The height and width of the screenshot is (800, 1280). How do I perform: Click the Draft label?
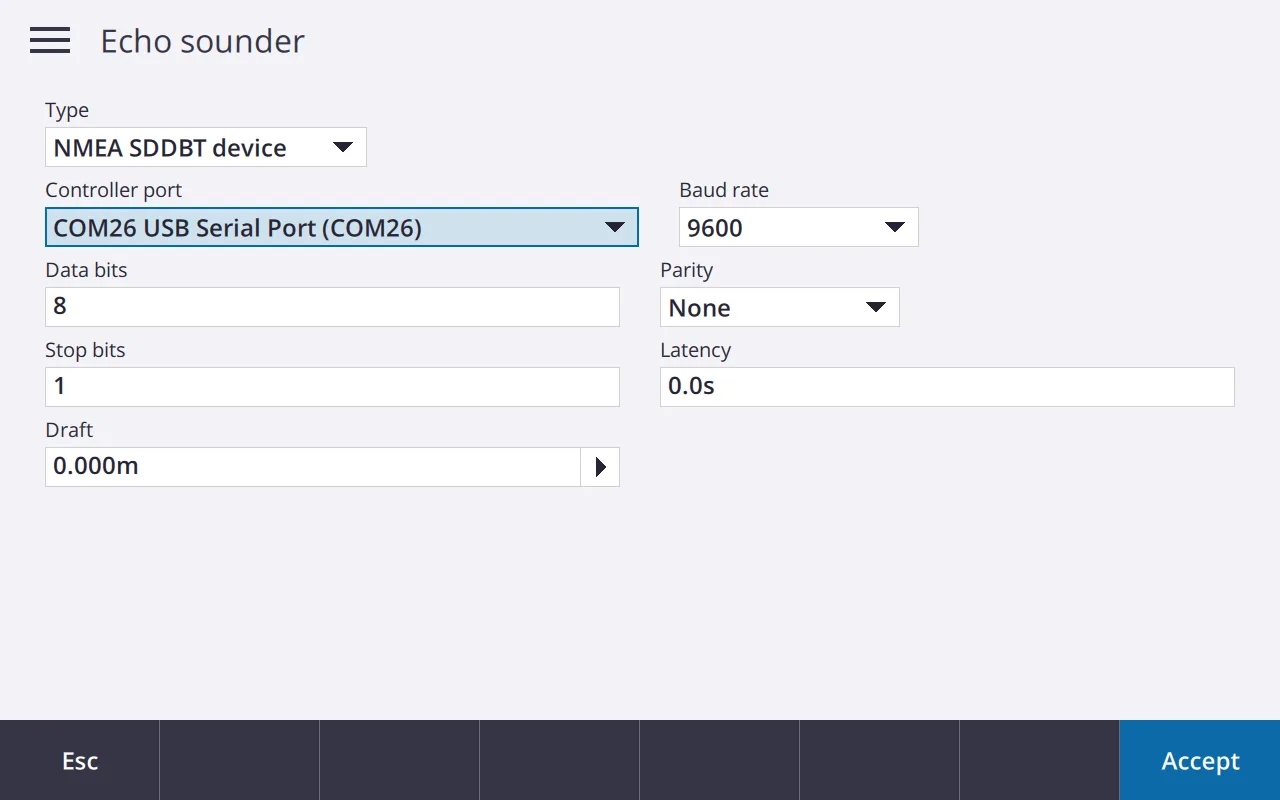click(69, 430)
